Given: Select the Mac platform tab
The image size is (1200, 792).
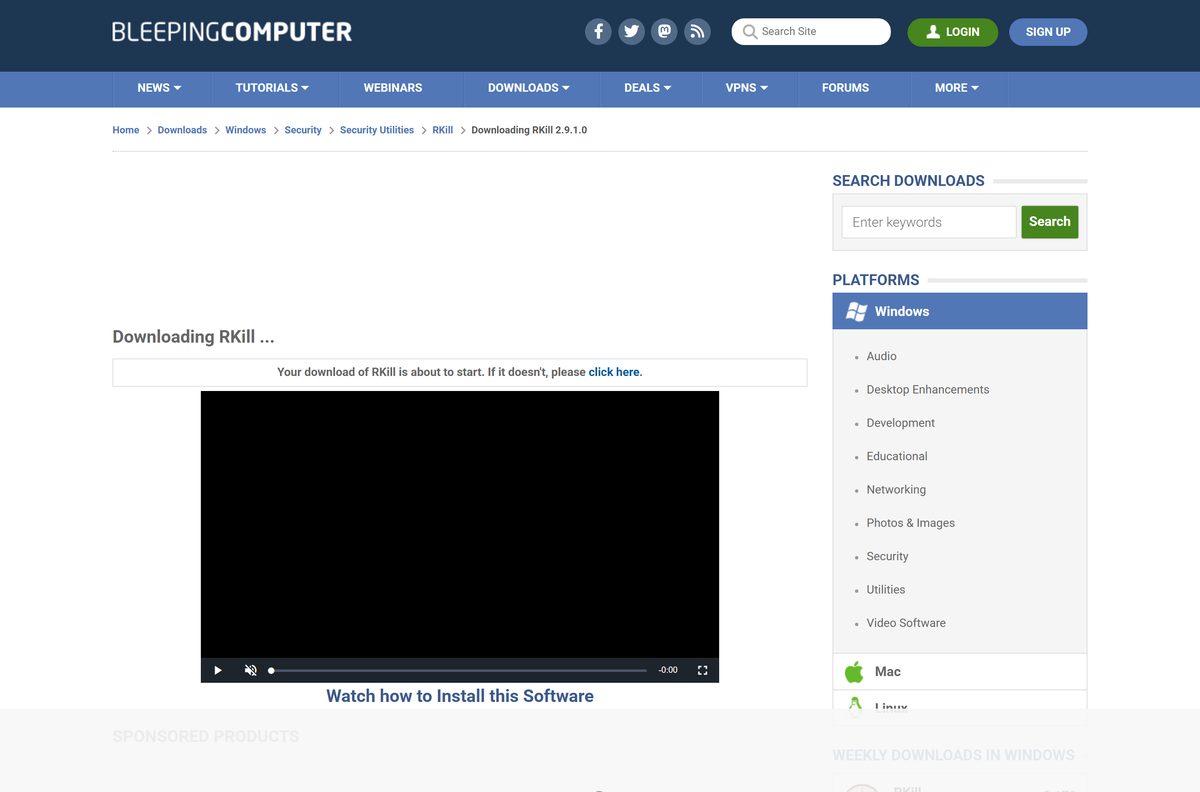Looking at the screenshot, I should click(x=960, y=672).
